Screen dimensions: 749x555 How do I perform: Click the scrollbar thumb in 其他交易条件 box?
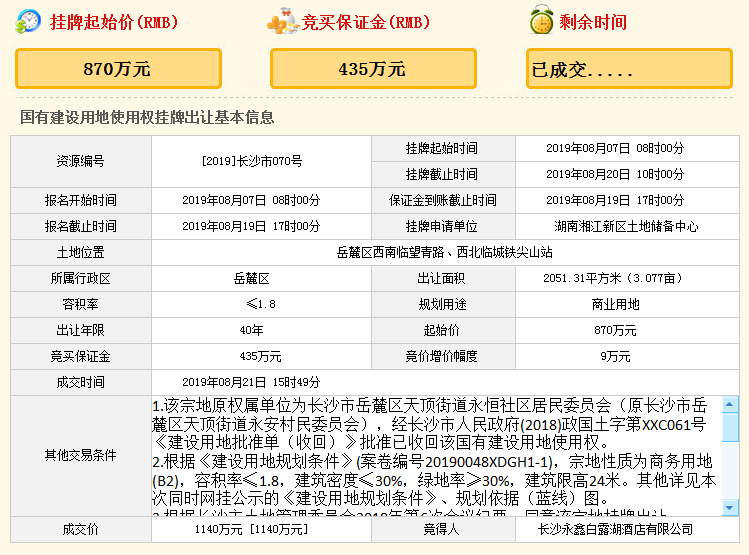730,428
